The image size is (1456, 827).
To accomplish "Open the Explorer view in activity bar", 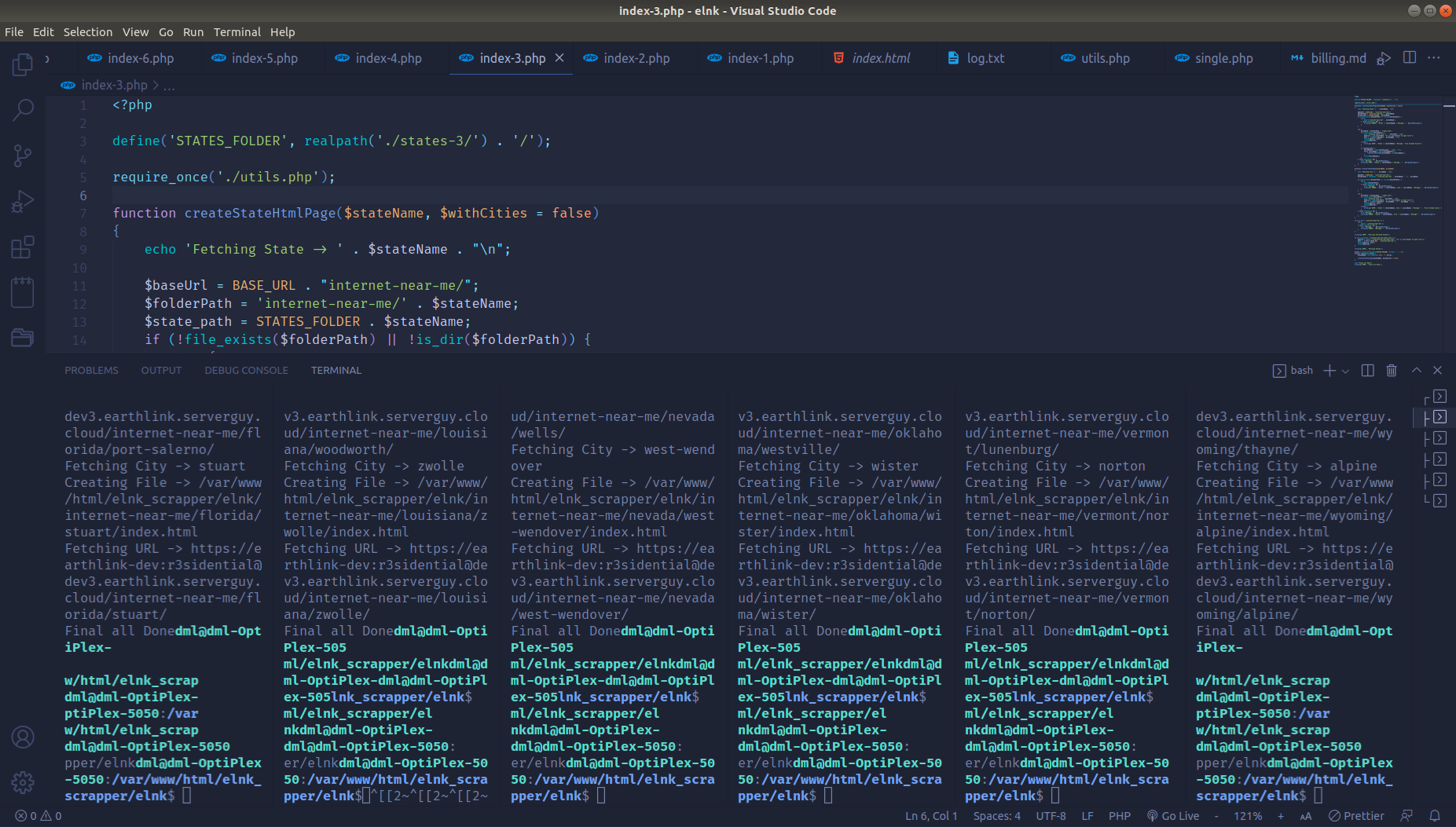I will pyautogui.click(x=23, y=64).
